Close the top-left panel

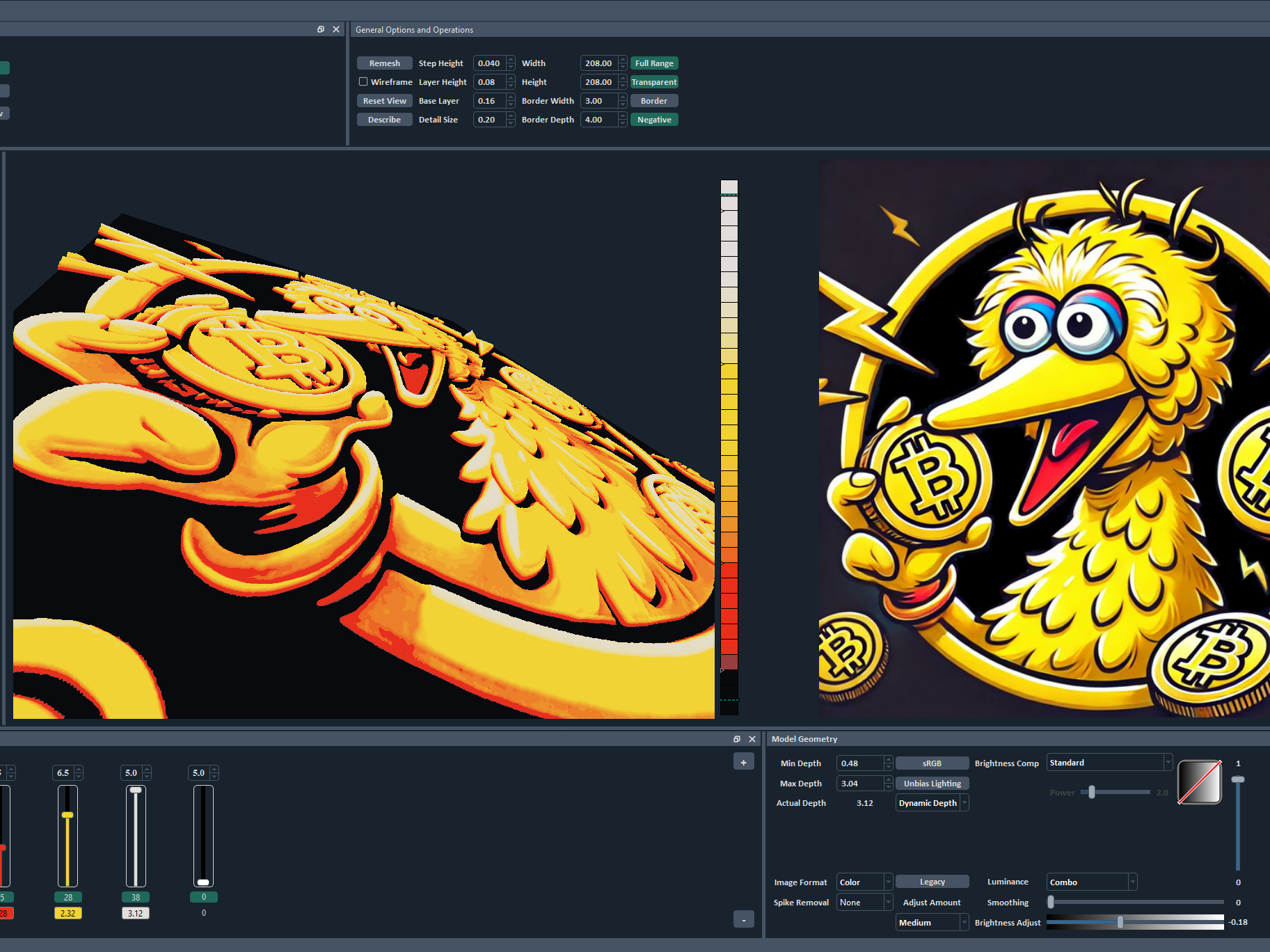336,29
